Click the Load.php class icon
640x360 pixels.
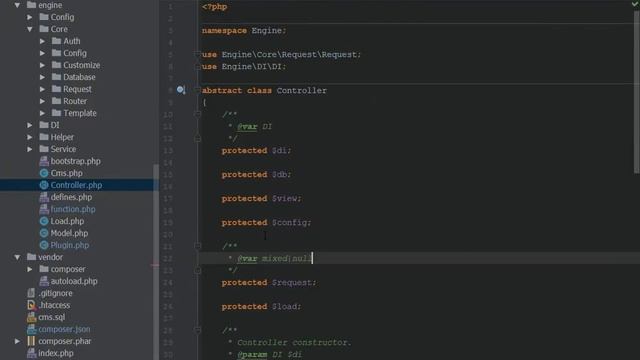[44, 221]
